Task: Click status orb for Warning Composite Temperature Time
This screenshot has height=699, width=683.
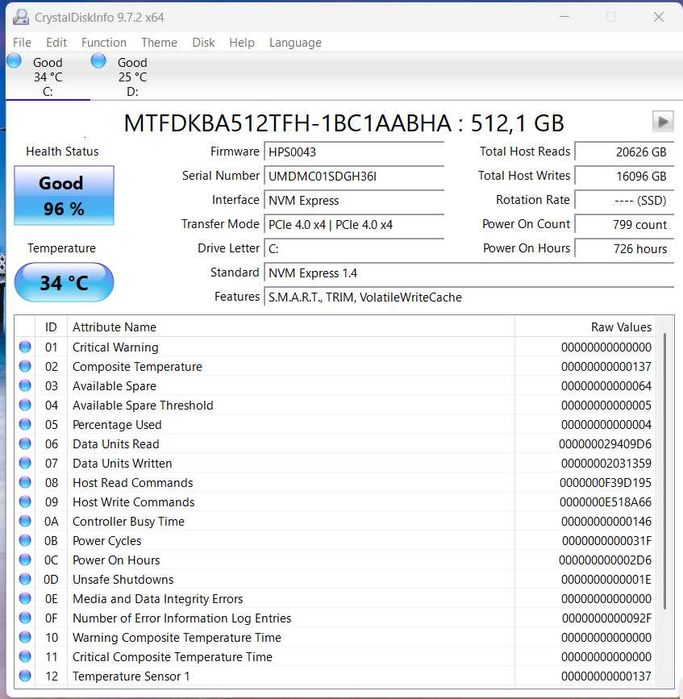Action: tap(25, 637)
